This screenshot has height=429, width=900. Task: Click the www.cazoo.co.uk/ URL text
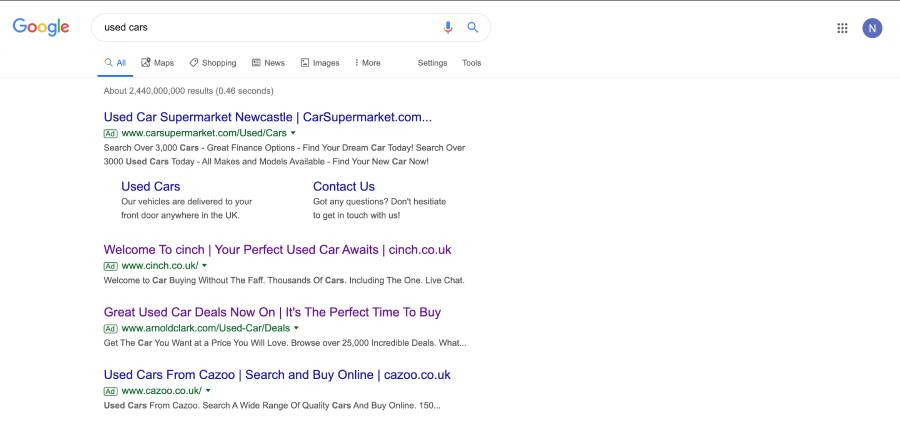161,391
